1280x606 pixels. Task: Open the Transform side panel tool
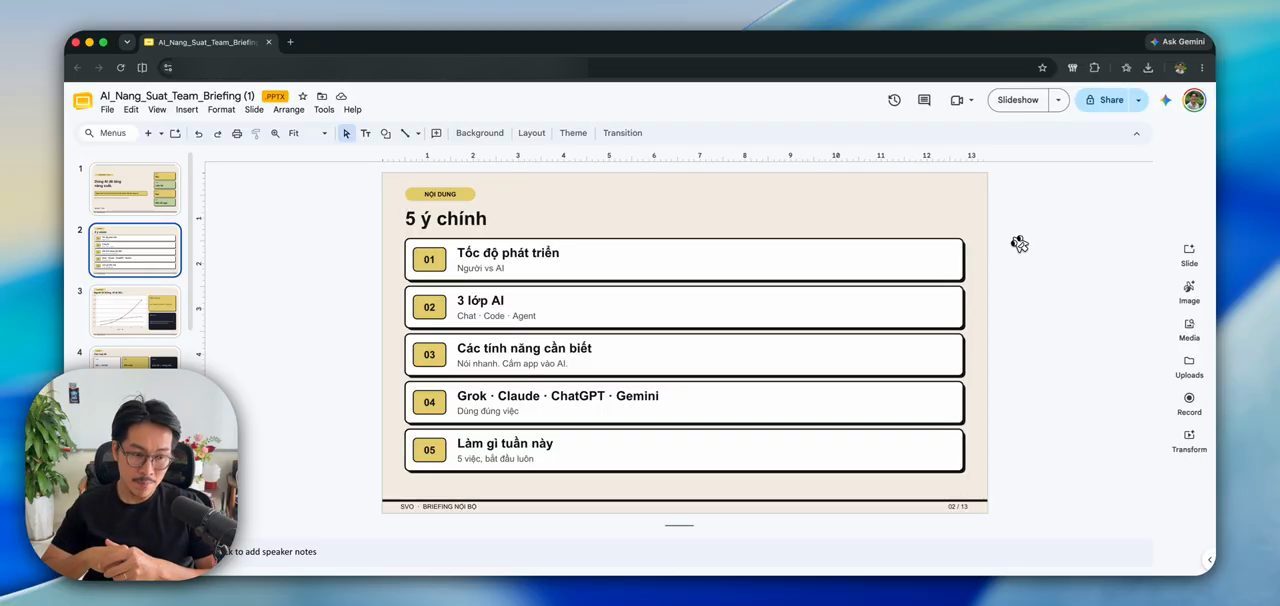click(1189, 441)
